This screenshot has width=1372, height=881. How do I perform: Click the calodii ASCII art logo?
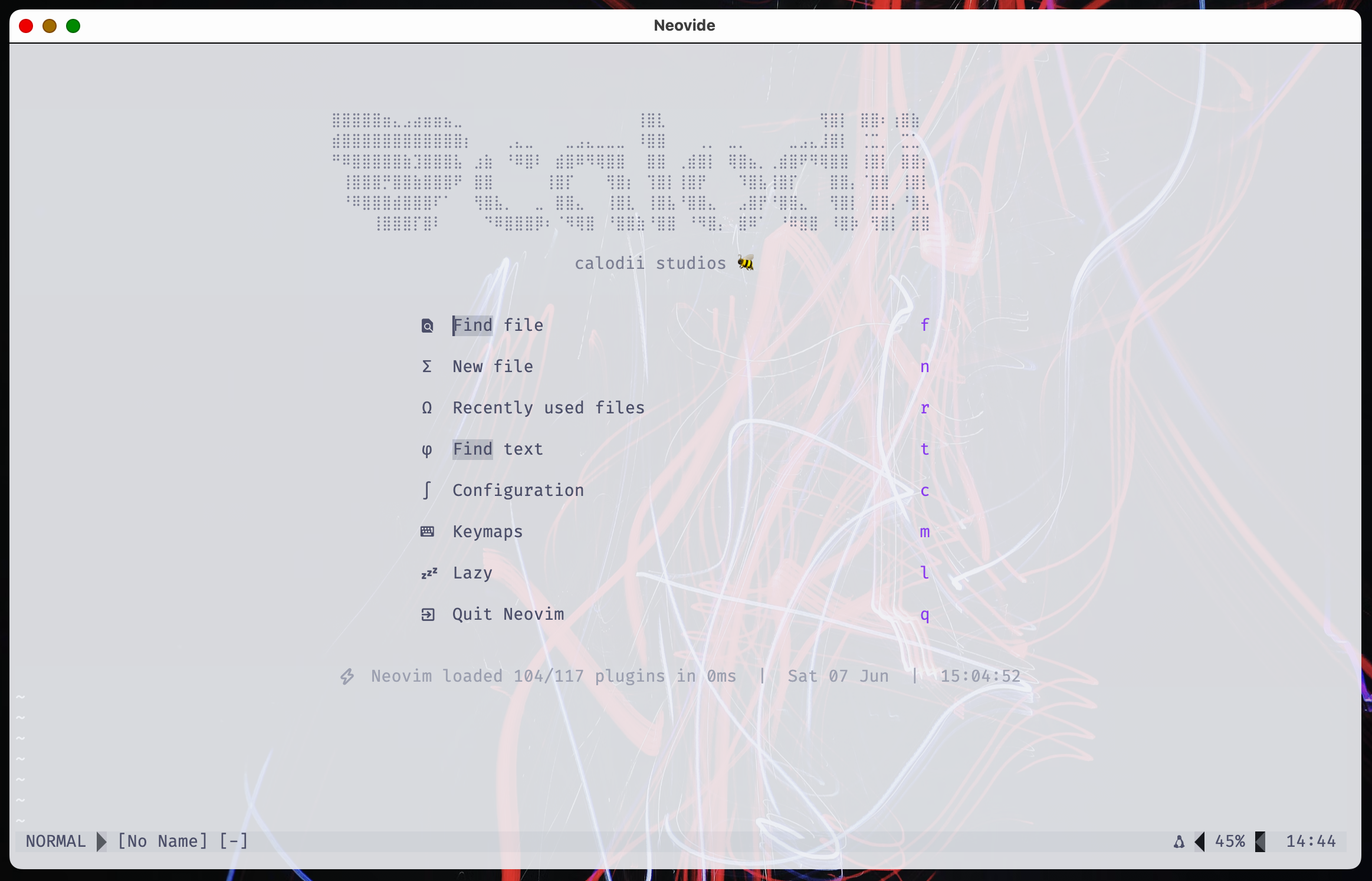(631, 172)
